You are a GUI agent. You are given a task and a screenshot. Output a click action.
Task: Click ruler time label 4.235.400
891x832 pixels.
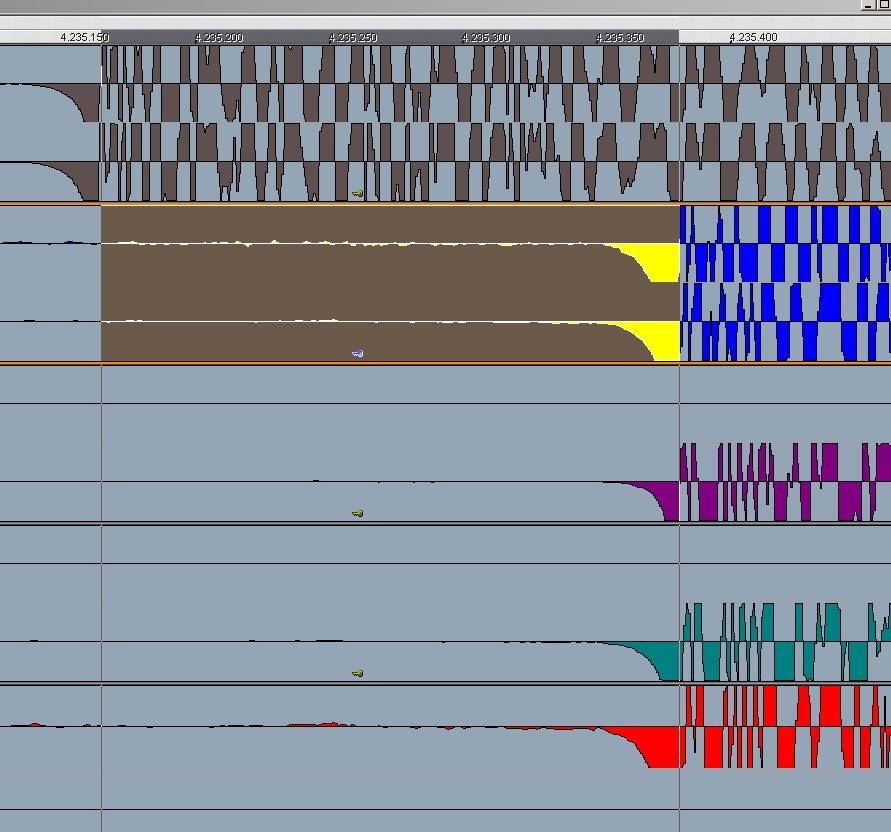click(x=753, y=38)
